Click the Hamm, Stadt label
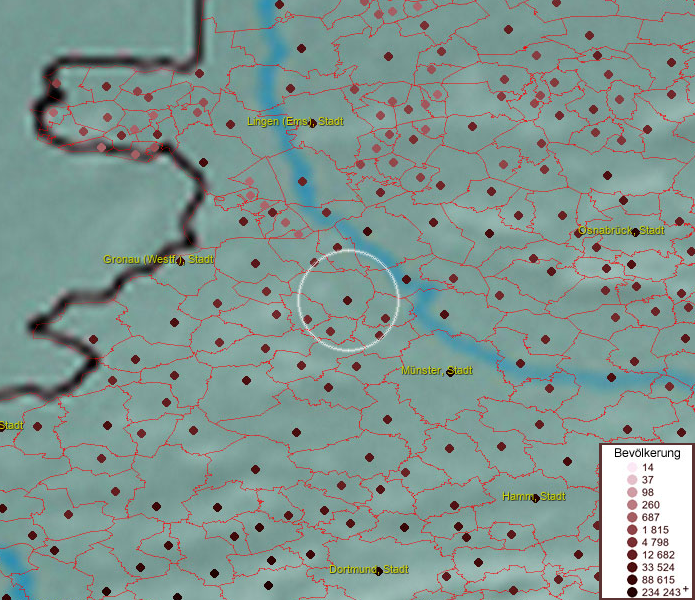 coord(534,496)
